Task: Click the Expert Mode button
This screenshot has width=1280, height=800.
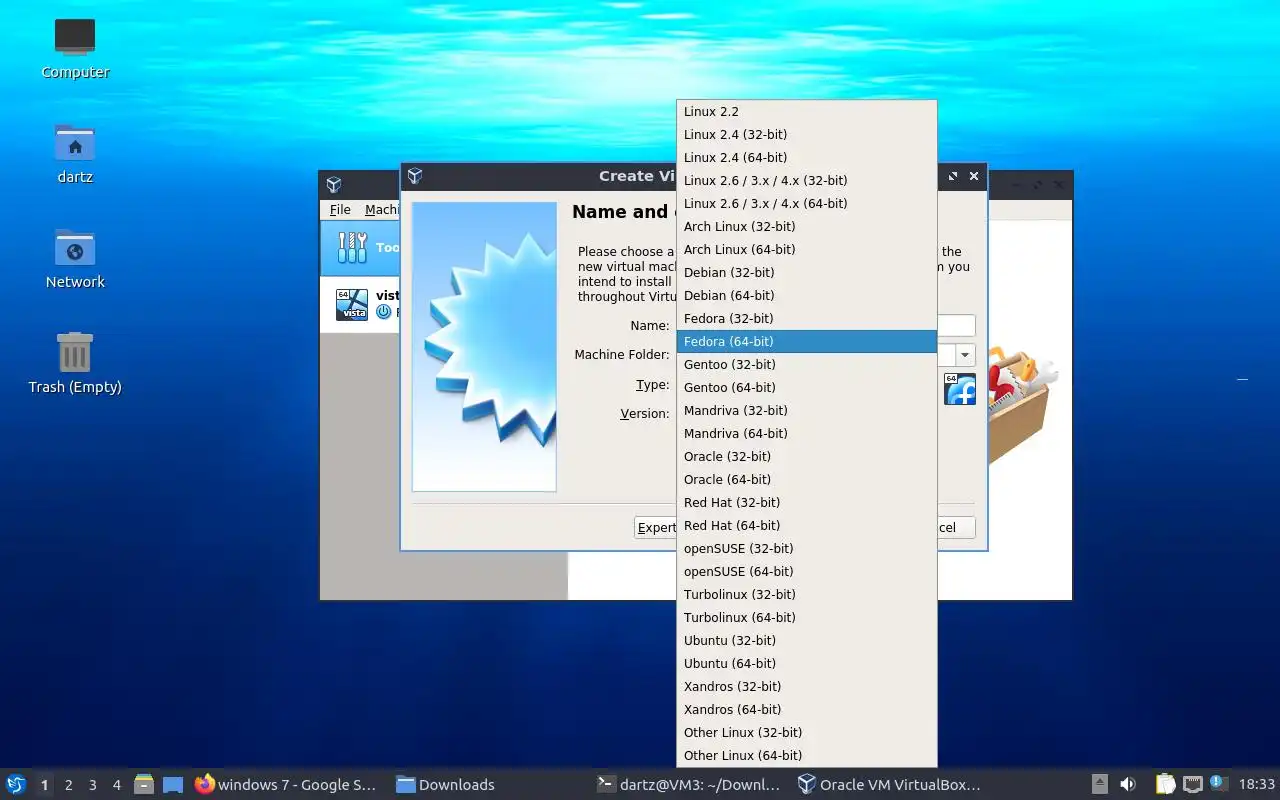Action: click(x=656, y=527)
